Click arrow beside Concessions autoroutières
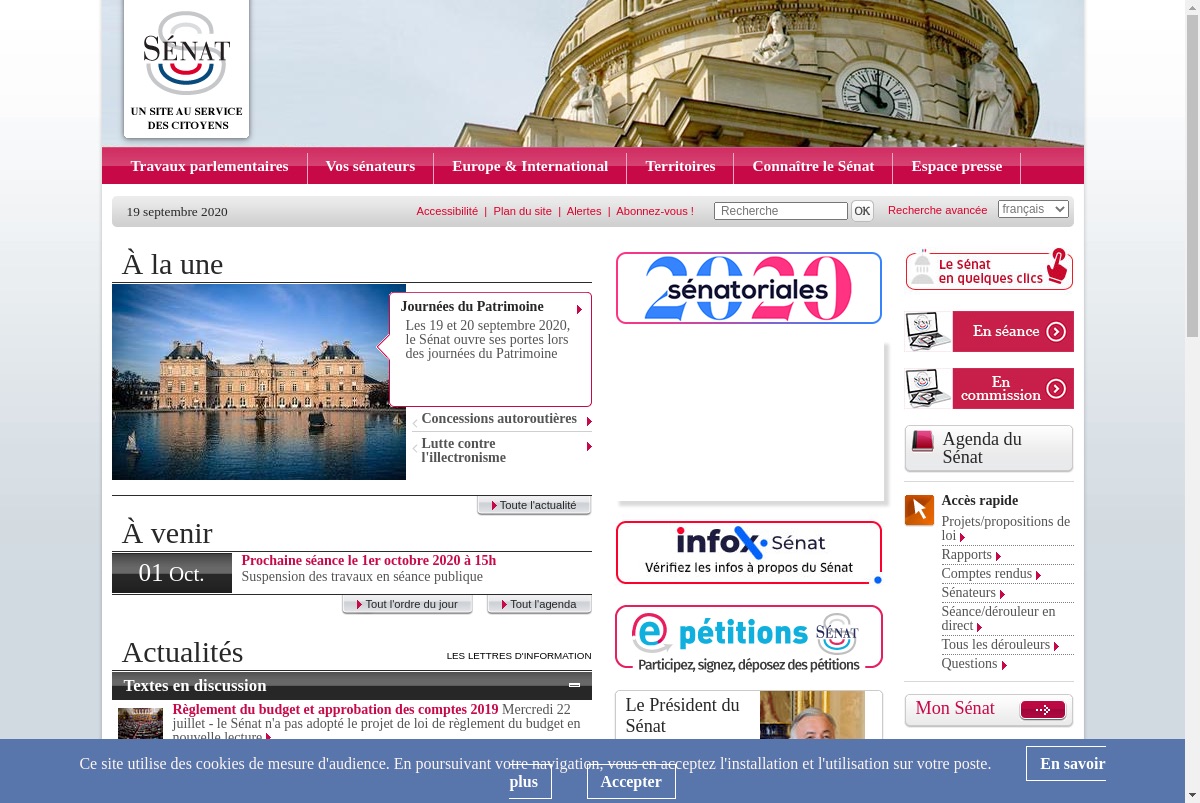 (589, 421)
